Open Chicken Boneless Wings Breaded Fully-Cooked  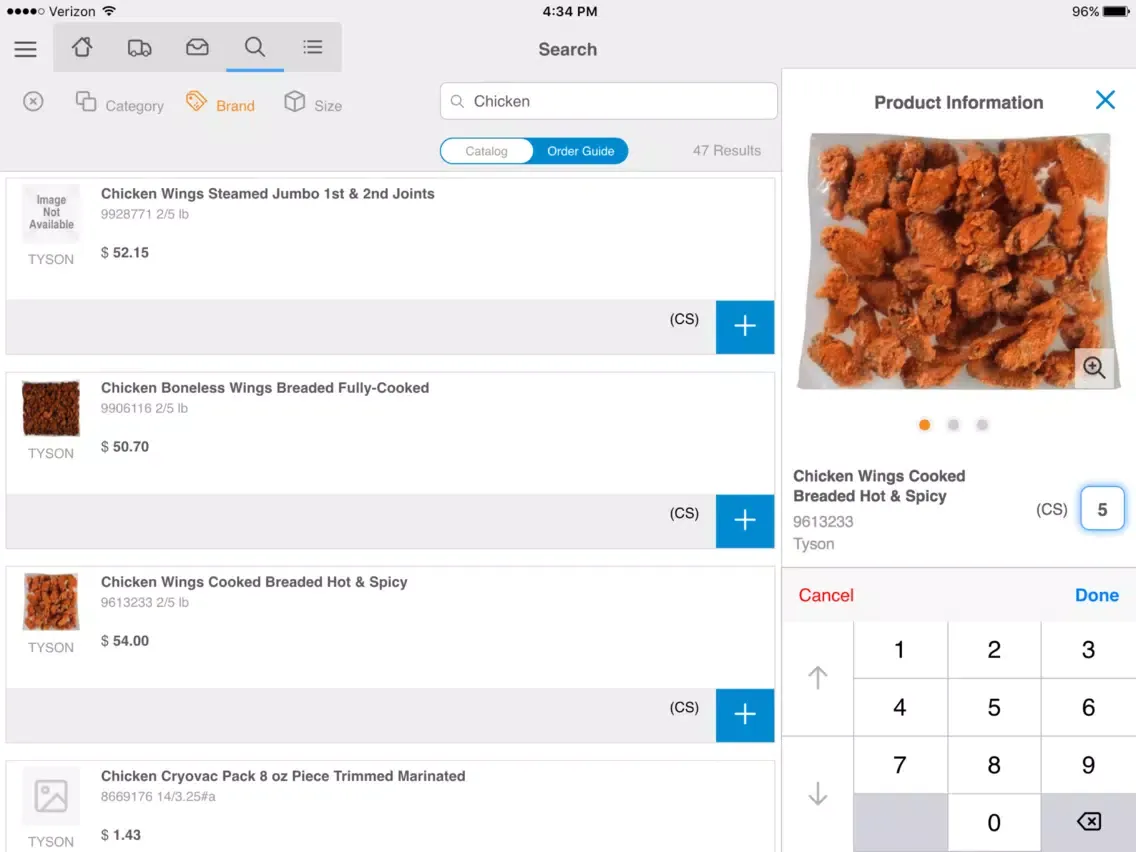point(264,388)
